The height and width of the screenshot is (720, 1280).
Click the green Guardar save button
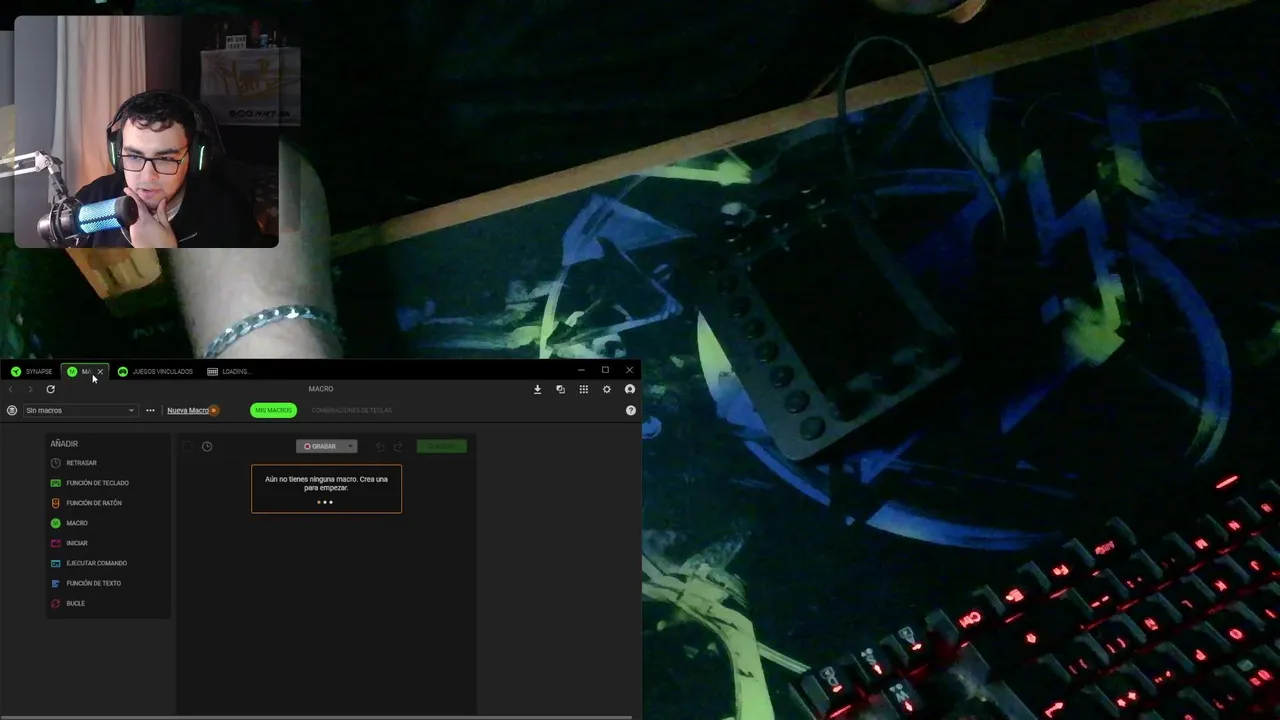pyautogui.click(x=442, y=446)
